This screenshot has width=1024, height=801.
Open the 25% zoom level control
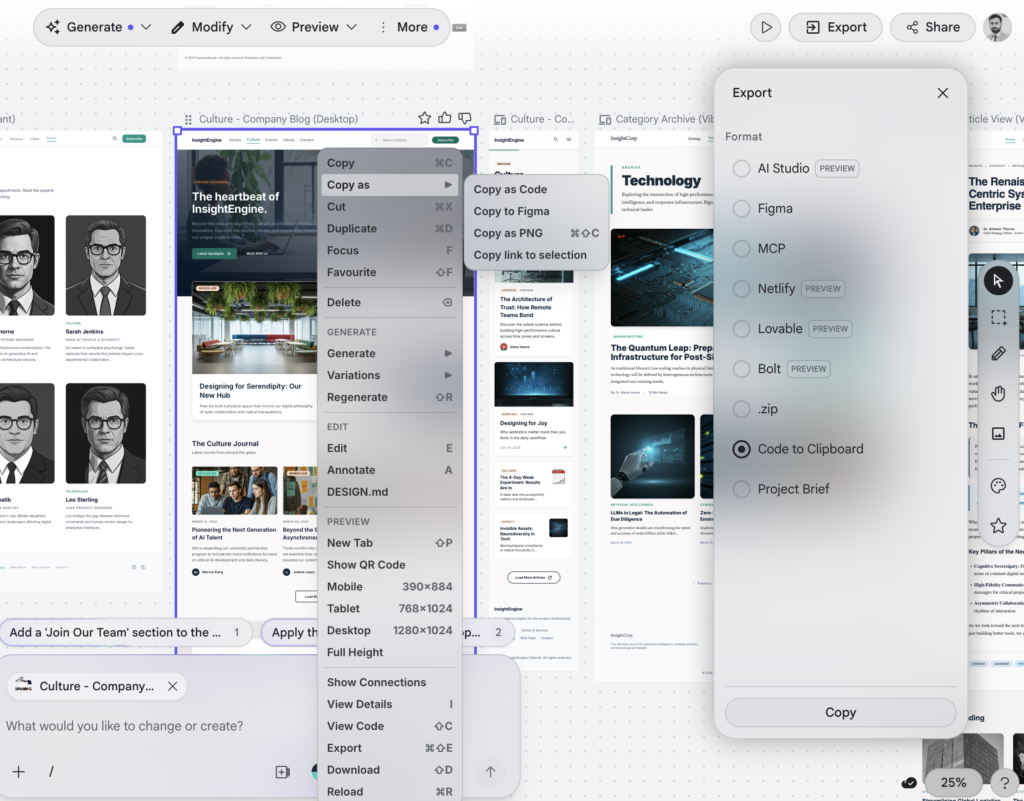click(953, 782)
